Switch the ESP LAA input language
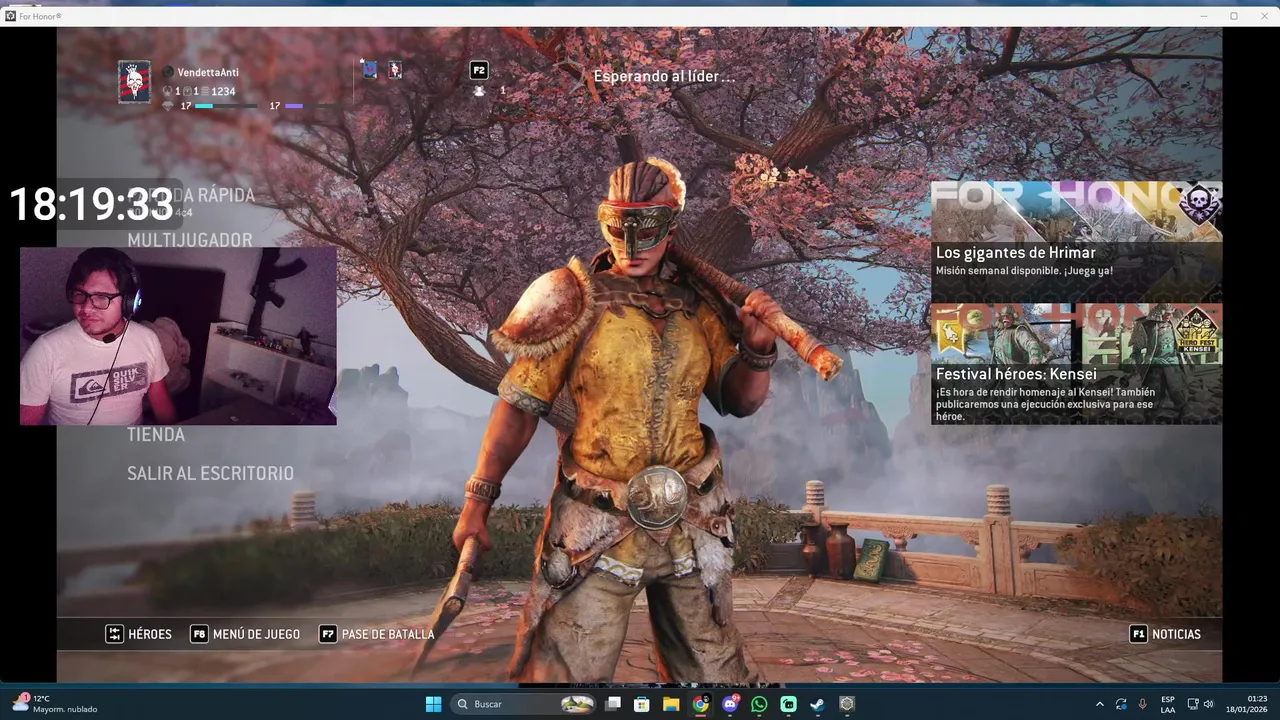Viewport: 1280px width, 720px height. pyautogui.click(x=1168, y=704)
